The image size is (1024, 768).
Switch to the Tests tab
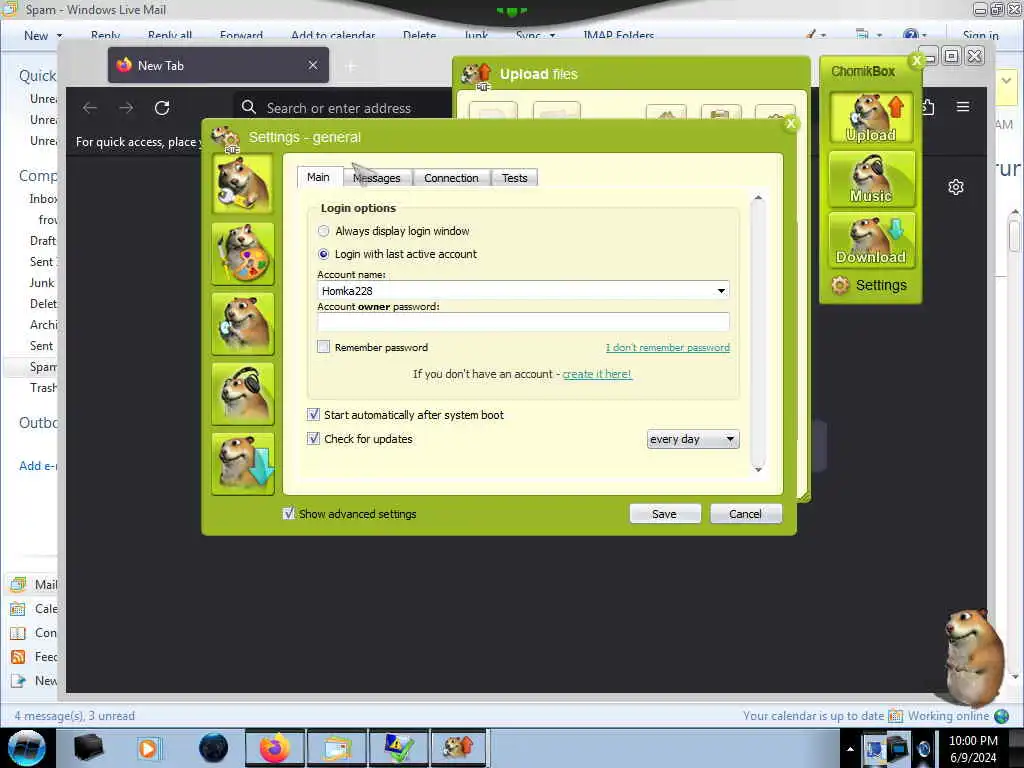tap(515, 178)
